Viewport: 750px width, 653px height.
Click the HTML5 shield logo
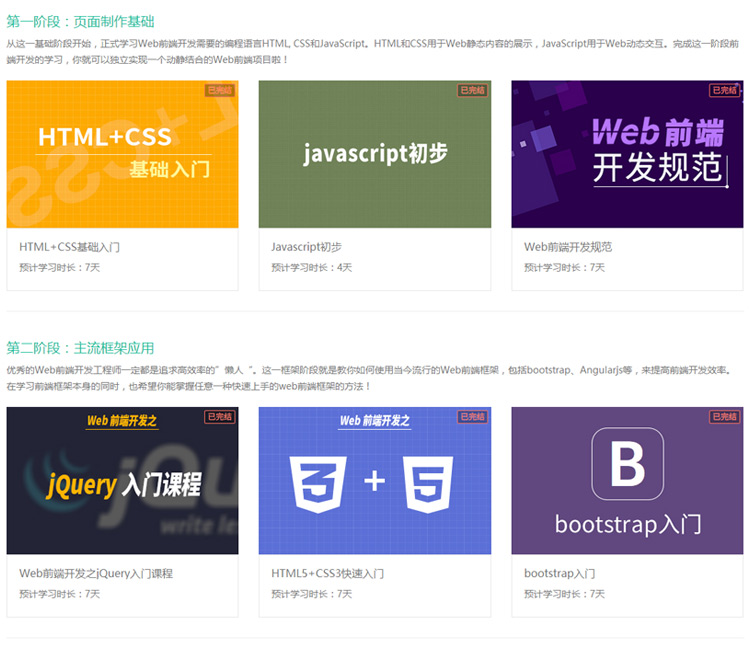[428, 484]
